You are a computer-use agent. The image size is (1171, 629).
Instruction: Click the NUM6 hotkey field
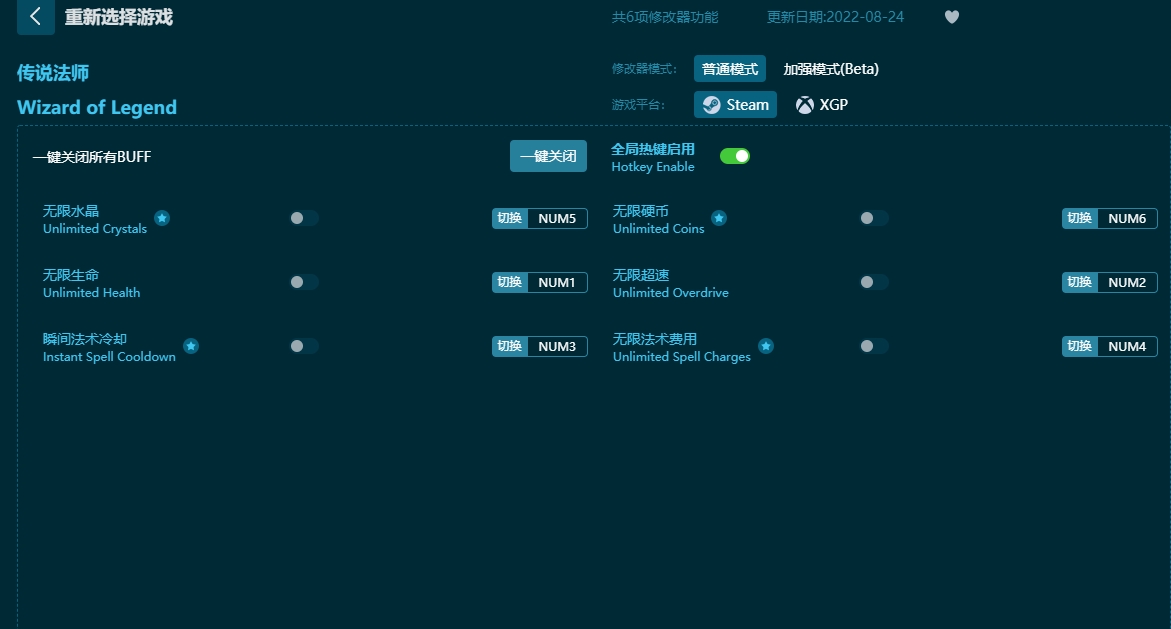[x=1127, y=219]
